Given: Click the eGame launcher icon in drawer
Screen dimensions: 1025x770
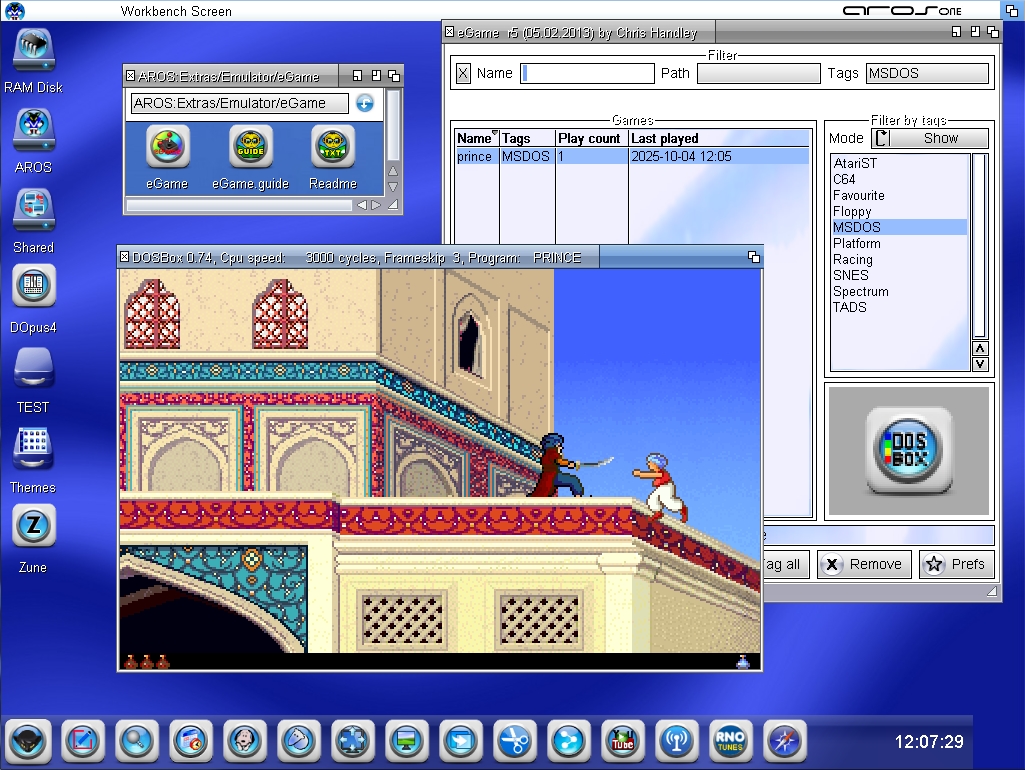Looking at the screenshot, I should point(167,147).
